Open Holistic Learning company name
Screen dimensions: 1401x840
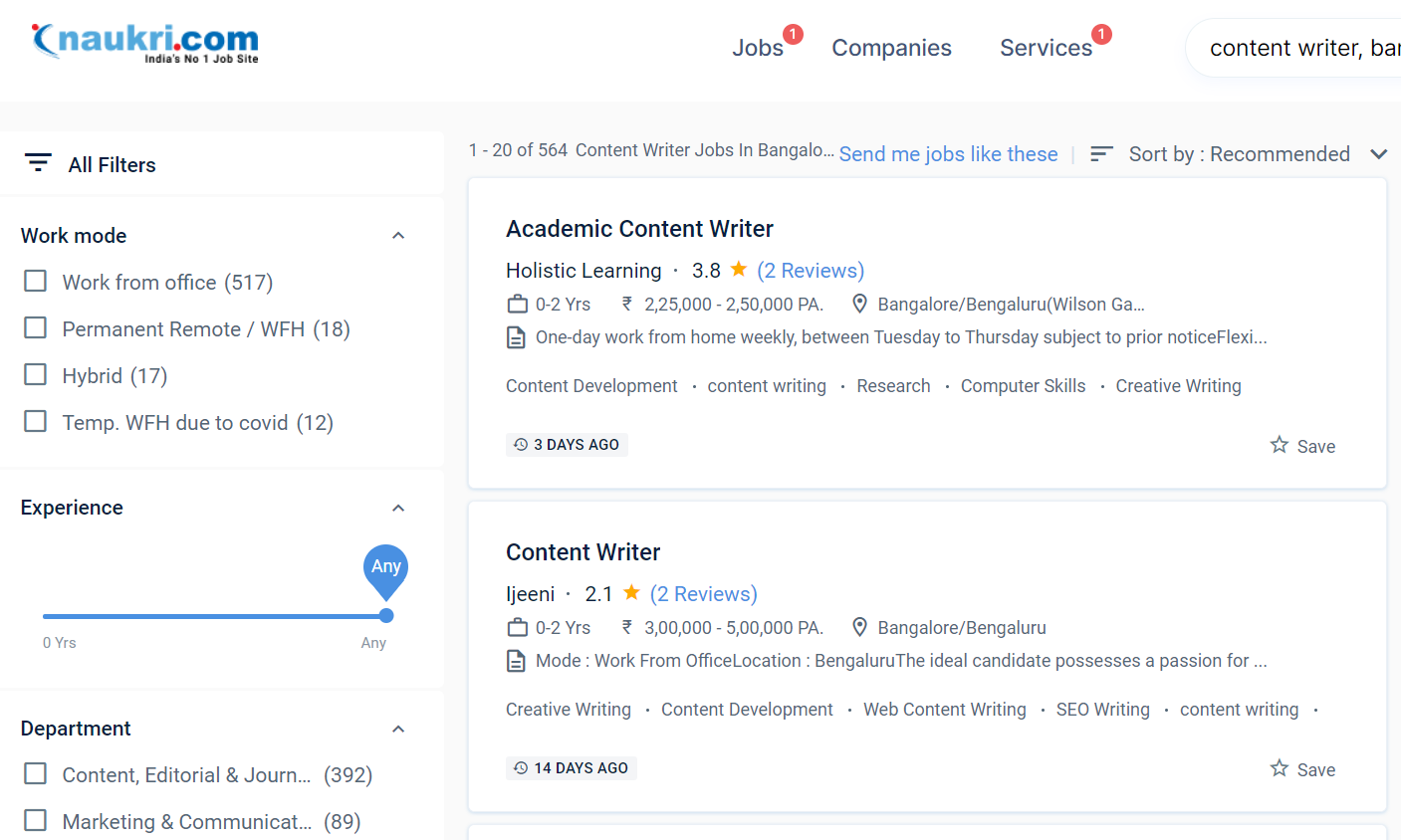tap(584, 271)
